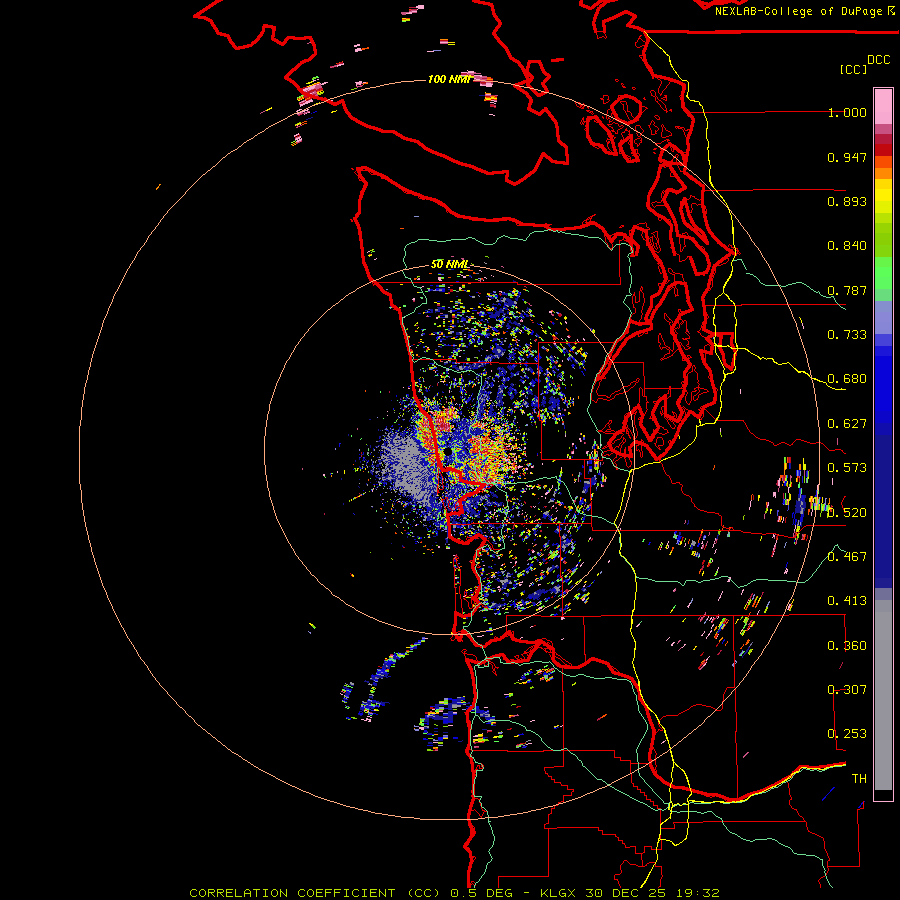Click the 100 NMI range ring label
This screenshot has height=900, width=900.
click(x=449, y=79)
